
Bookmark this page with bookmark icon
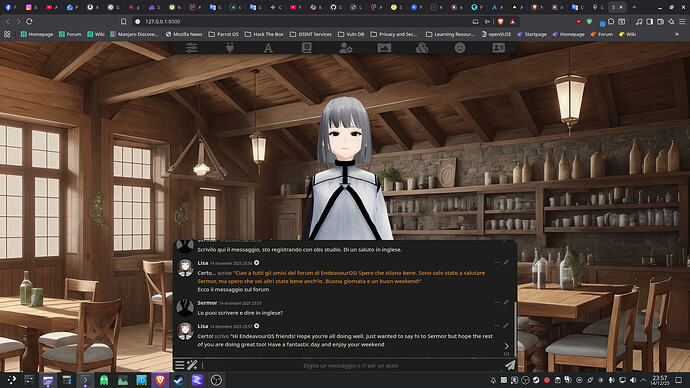(x=124, y=21)
